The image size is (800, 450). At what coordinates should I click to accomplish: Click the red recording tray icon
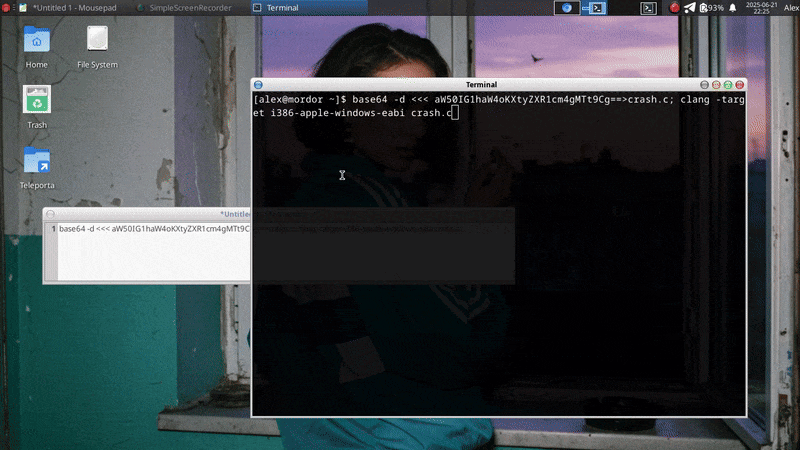tap(674, 8)
